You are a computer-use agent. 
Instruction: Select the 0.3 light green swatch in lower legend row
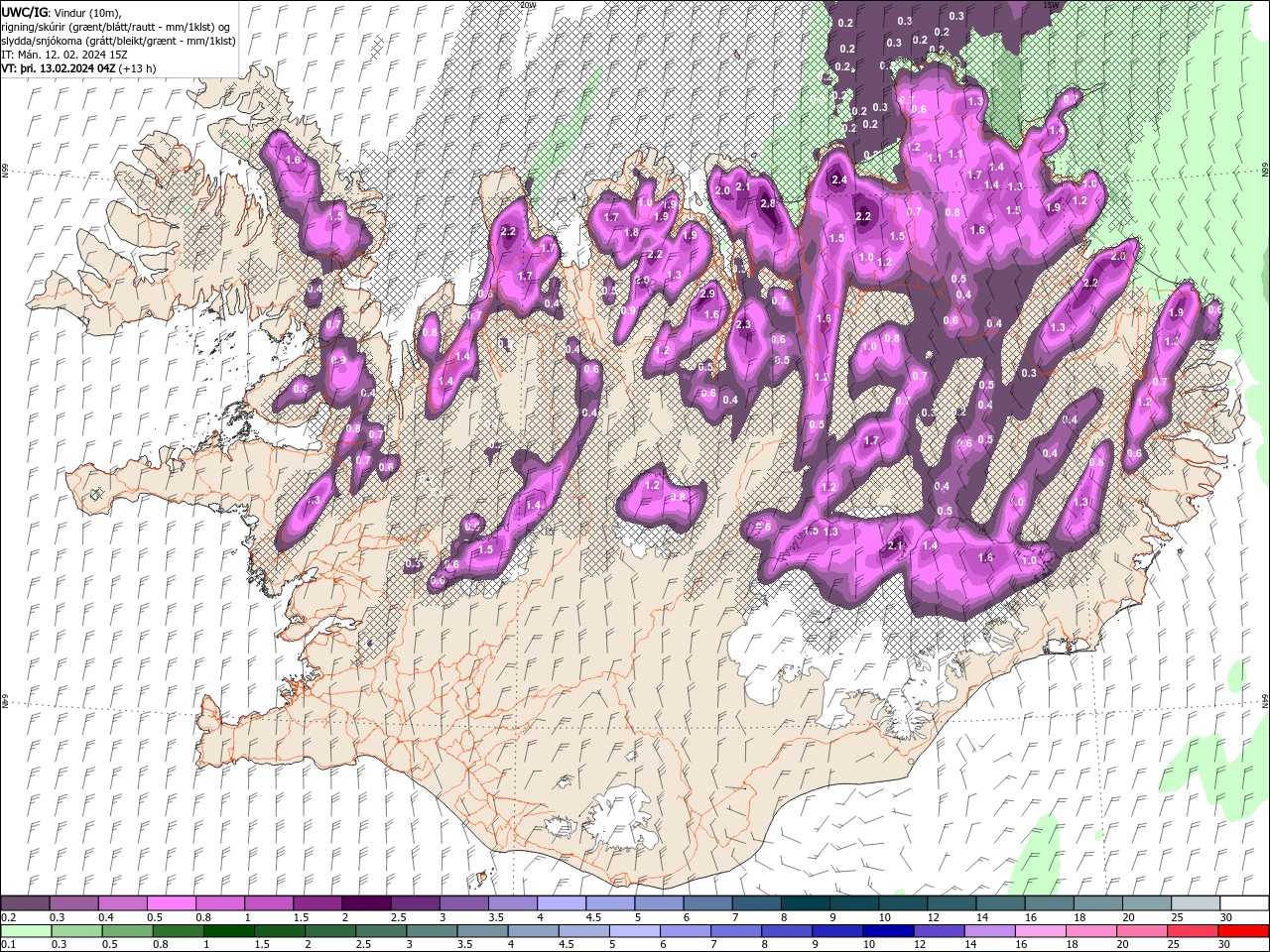(75, 931)
